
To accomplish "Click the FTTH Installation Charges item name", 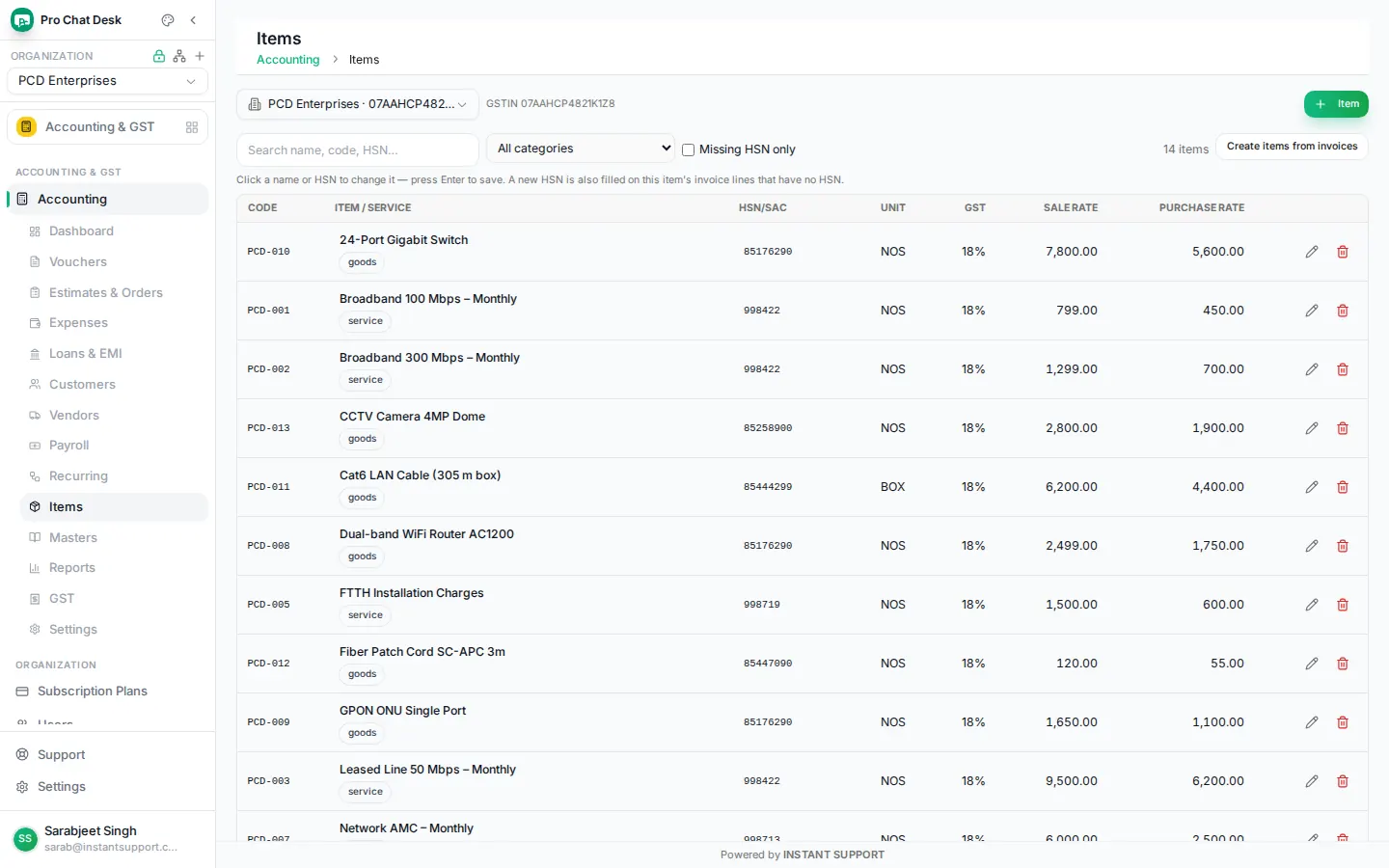I will coord(412,593).
